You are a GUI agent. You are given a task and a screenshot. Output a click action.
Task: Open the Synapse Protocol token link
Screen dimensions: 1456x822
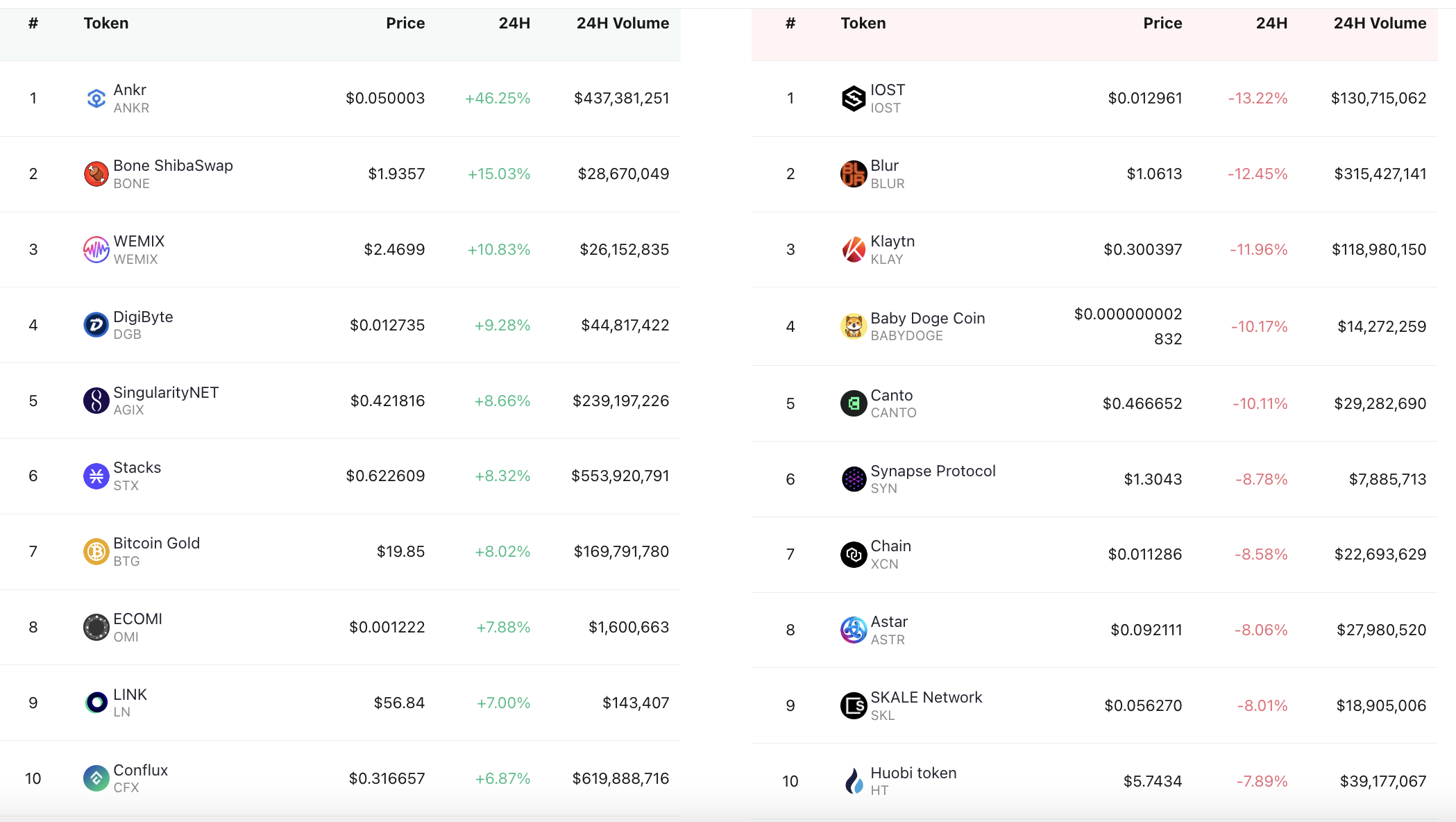(933, 471)
